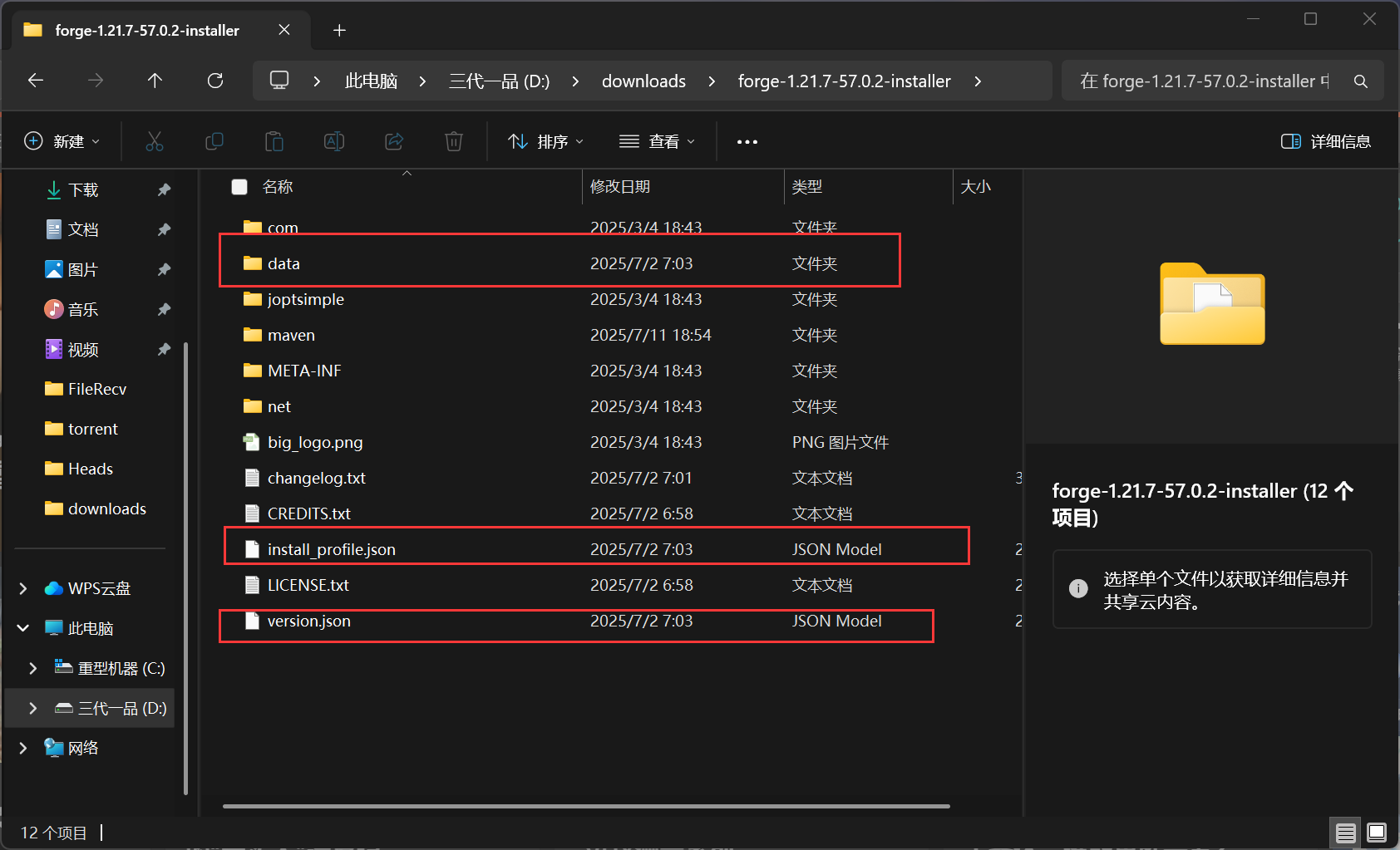Open the 查看 view dropdown
This screenshot has height=850, width=1400.
tap(657, 141)
